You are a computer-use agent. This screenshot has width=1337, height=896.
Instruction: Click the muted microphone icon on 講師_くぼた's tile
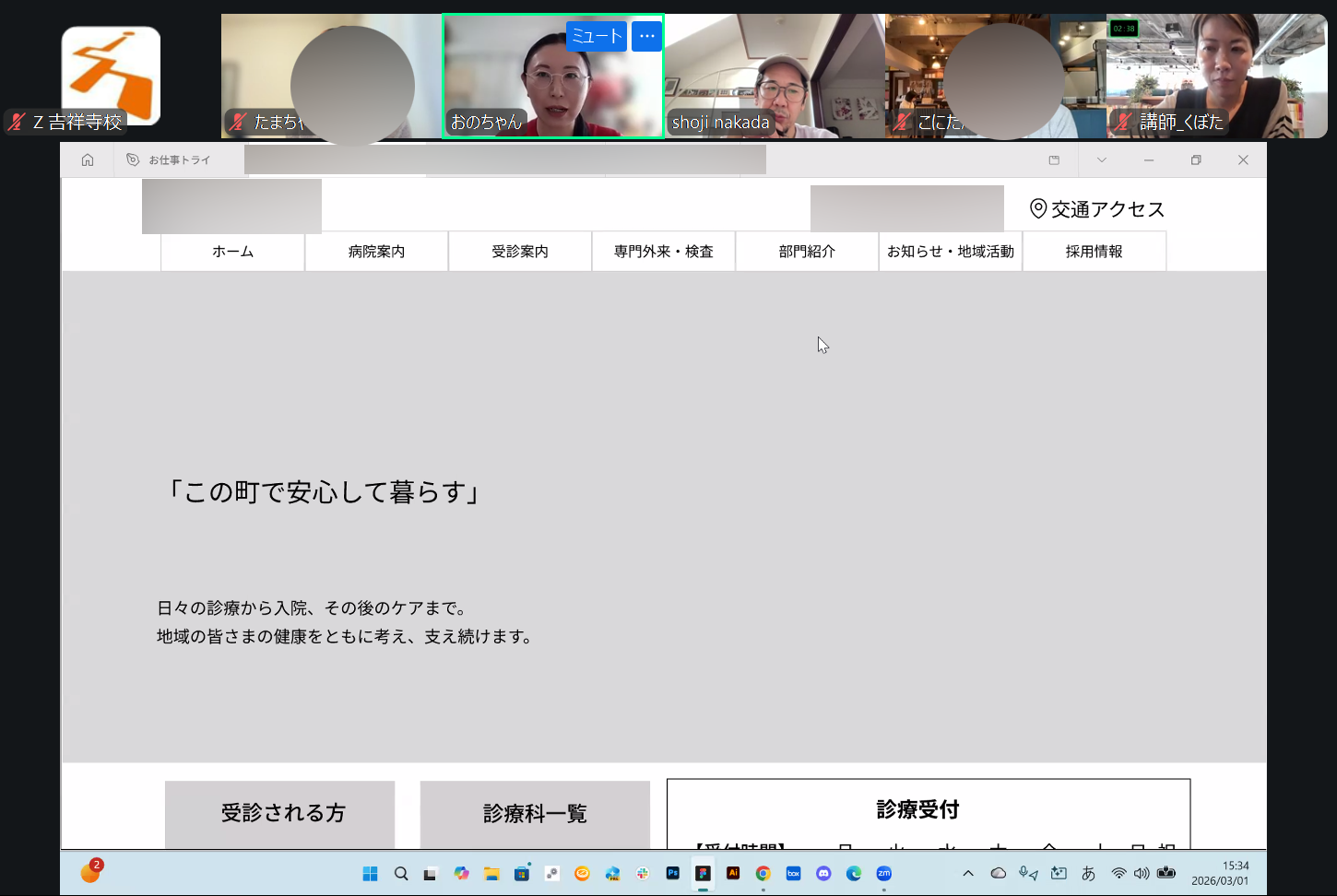(1121, 120)
